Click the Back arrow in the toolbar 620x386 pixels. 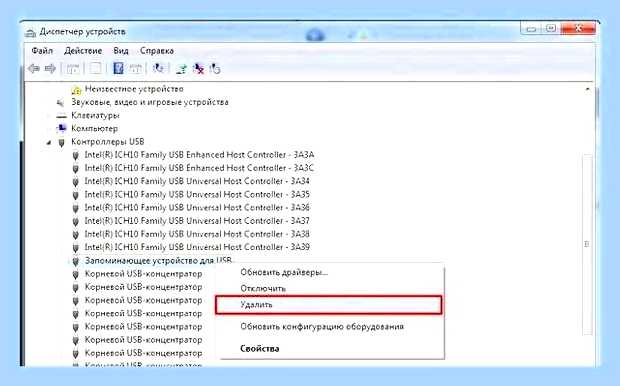(x=34, y=69)
